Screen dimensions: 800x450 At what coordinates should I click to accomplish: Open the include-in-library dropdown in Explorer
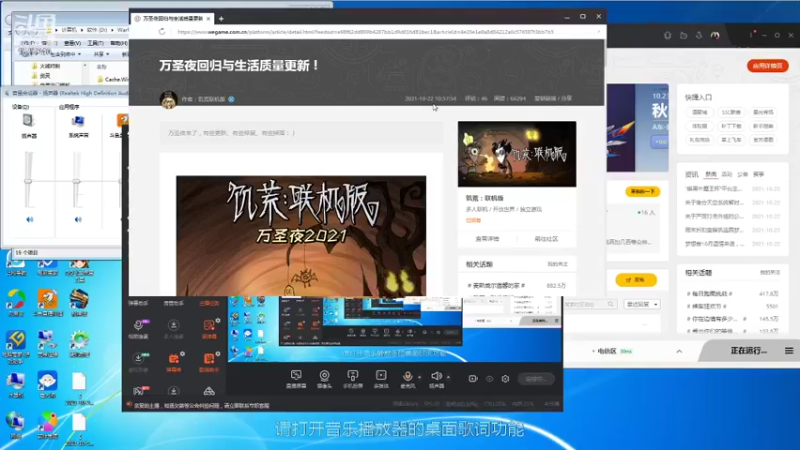click(64, 54)
